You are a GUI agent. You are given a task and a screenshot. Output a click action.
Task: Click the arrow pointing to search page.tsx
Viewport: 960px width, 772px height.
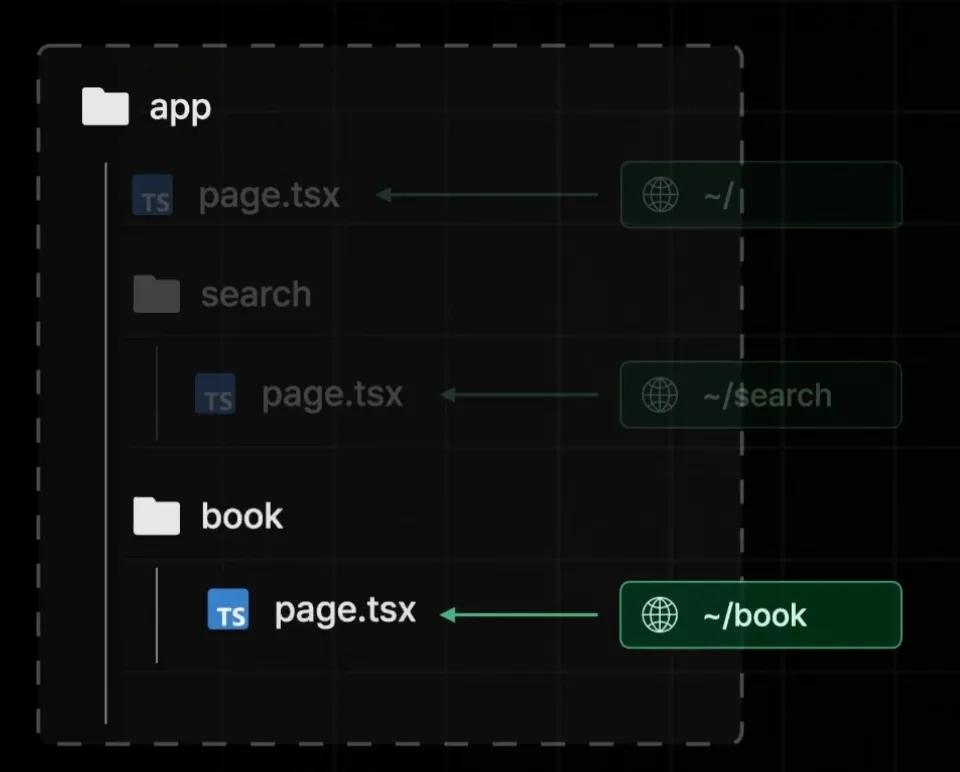(x=519, y=394)
